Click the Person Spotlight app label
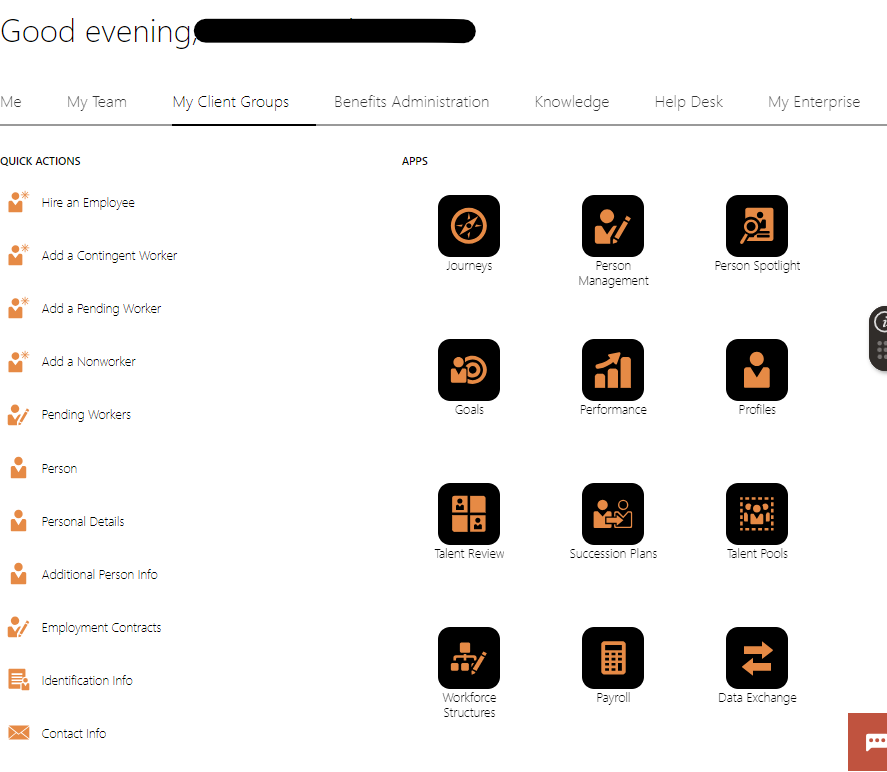 [x=757, y=266]
